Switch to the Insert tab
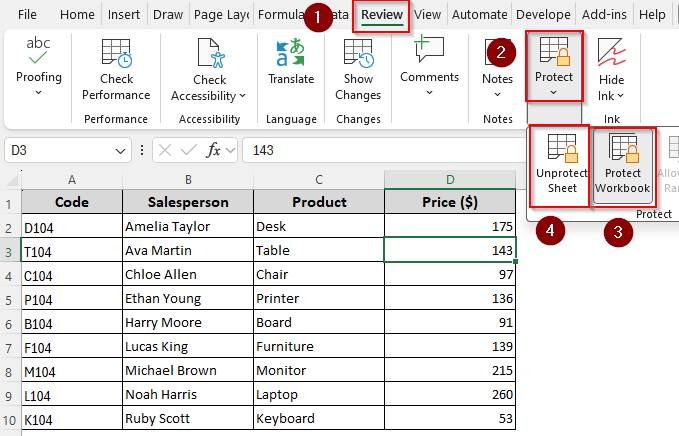The image size is (679, 436). point(124,15)
